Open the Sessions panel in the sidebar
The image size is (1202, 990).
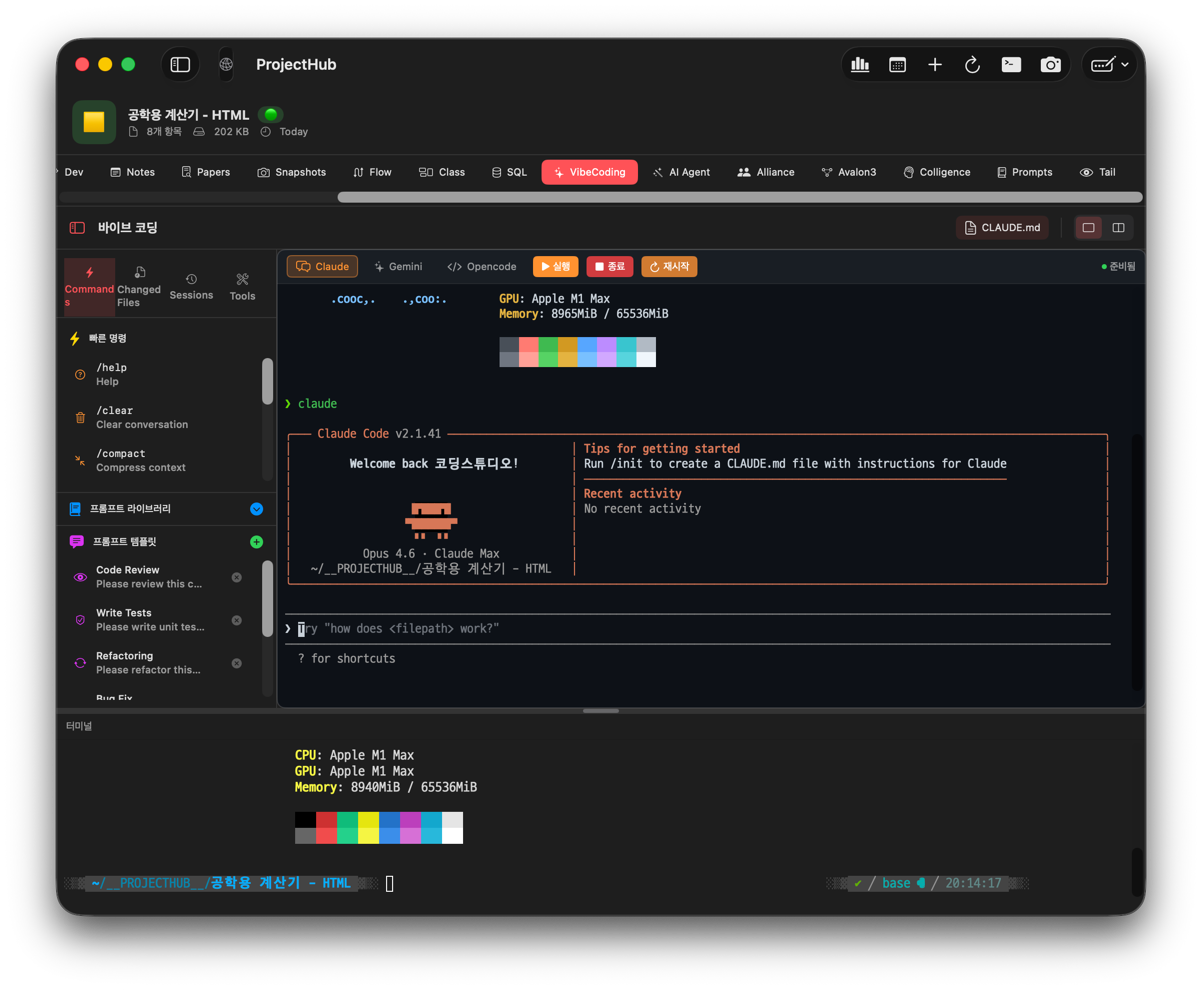(x=191, y=287)
